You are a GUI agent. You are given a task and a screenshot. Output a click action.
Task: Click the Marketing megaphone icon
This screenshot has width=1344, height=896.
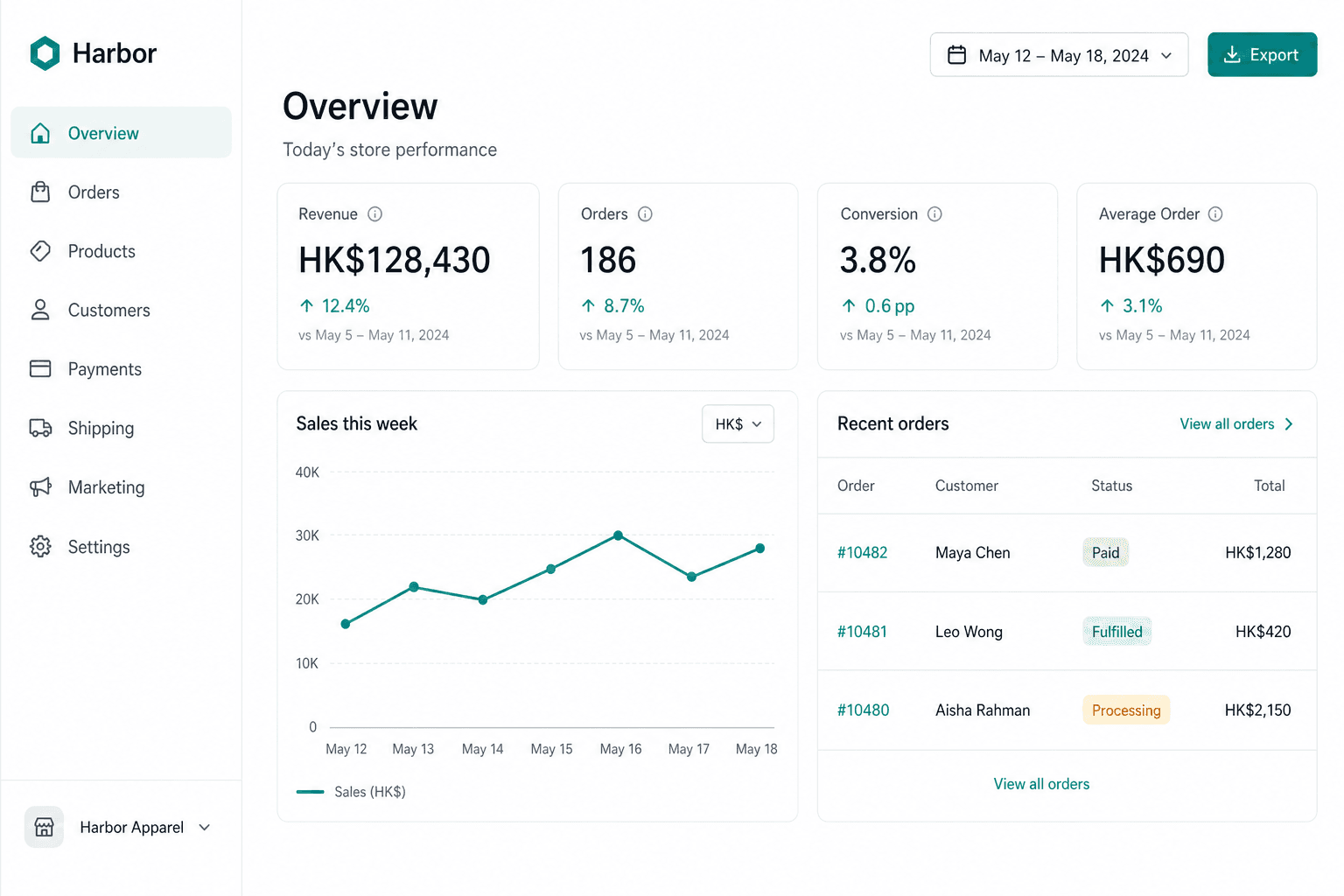41,487
